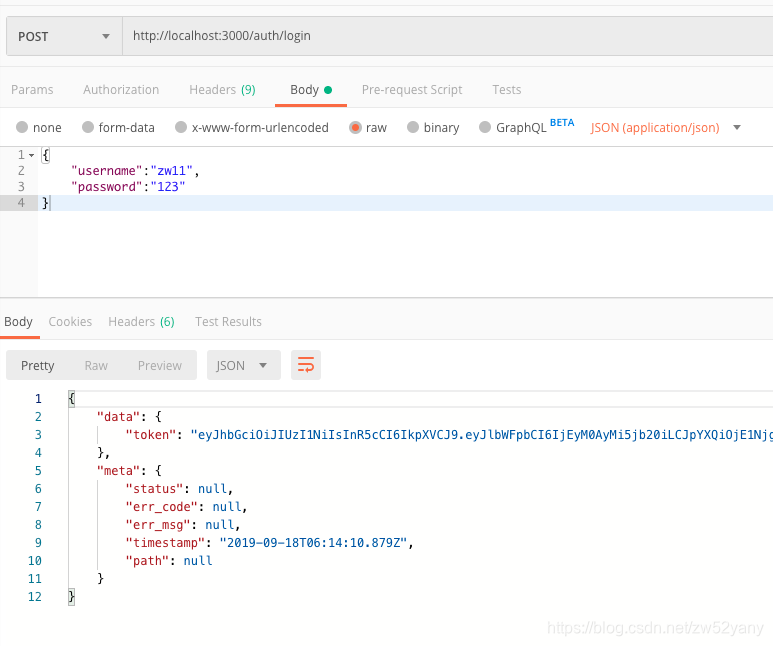Select the response Body tab

18,322
